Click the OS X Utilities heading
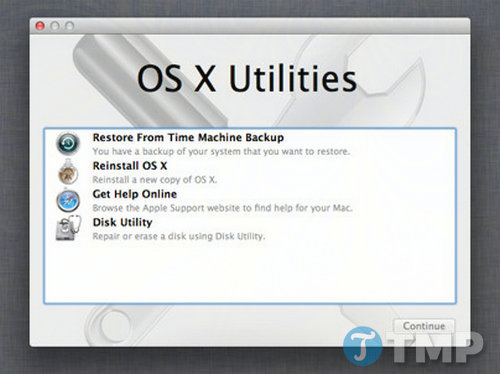Viewport: 500px width, 374px height. tap(247, 79)
